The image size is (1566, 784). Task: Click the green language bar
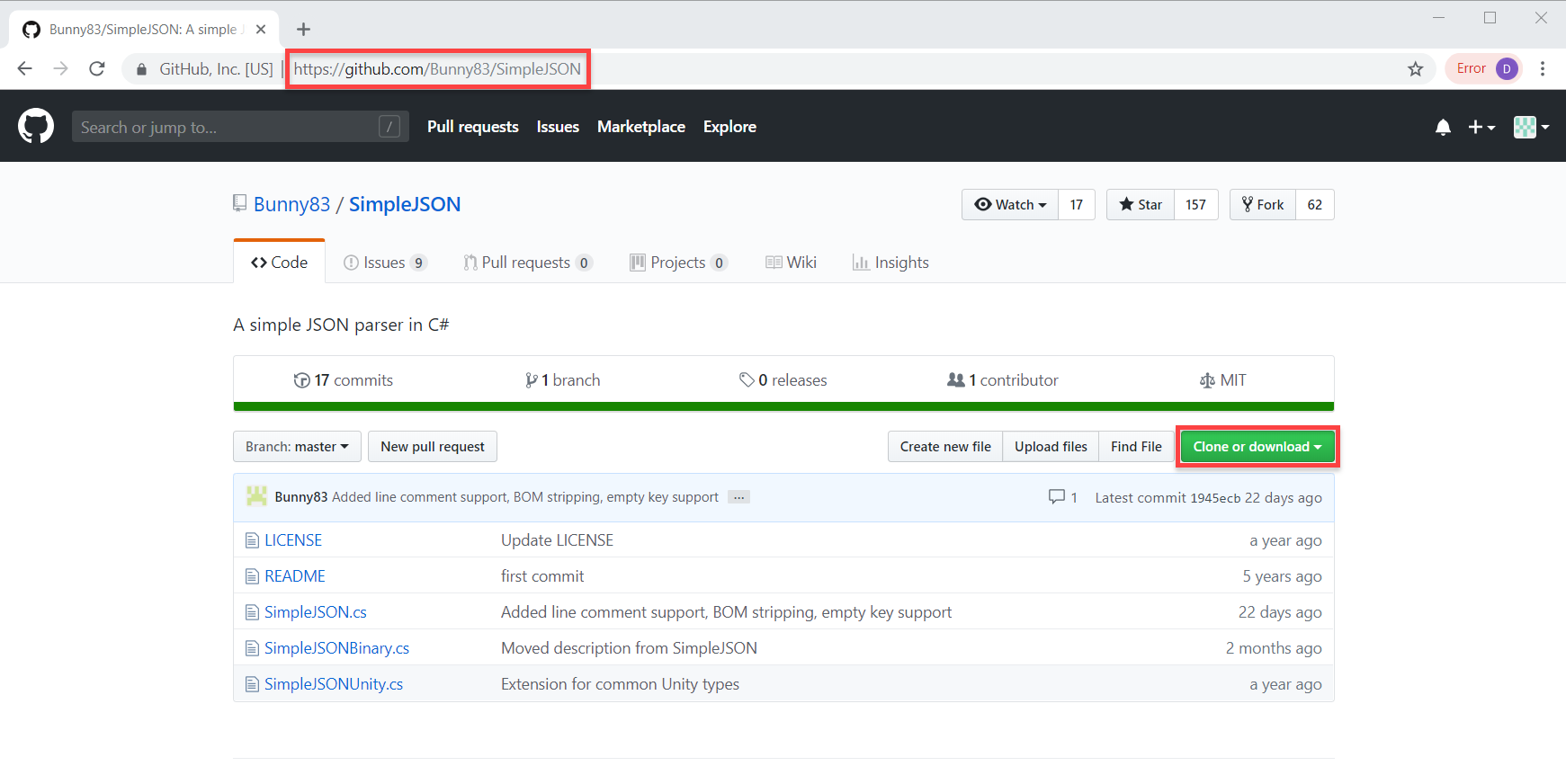click(x=783, y=406)
